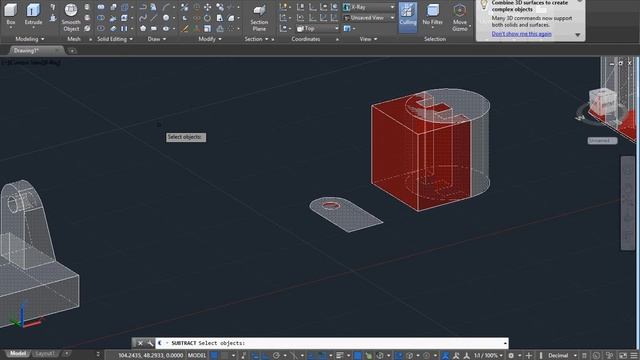Click the solid intersect icon in Solid Editing
The width and height of the screenshot is (640, 360).
[100, 29]
